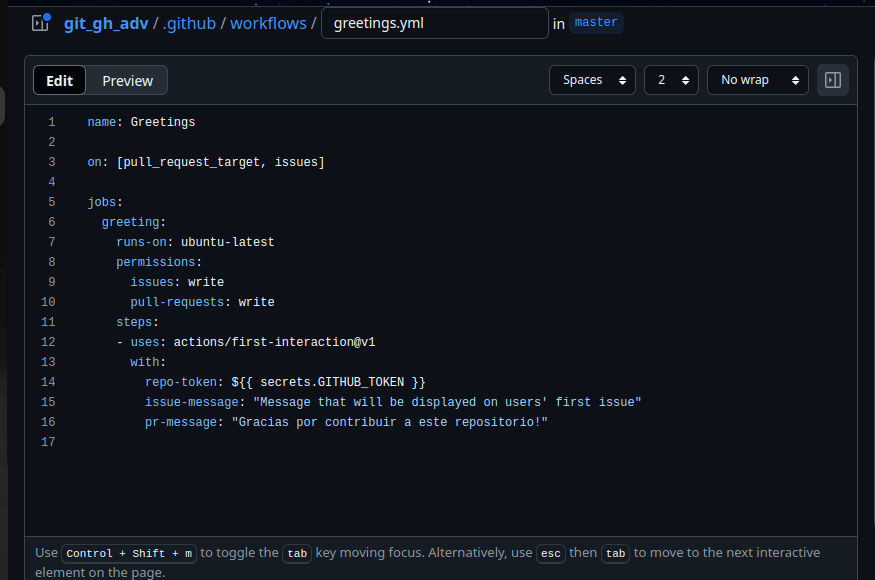Click the 'jobs:' line
Image resolution: width=875 pixels, height=580 pixels.
[x=105, y=202]
